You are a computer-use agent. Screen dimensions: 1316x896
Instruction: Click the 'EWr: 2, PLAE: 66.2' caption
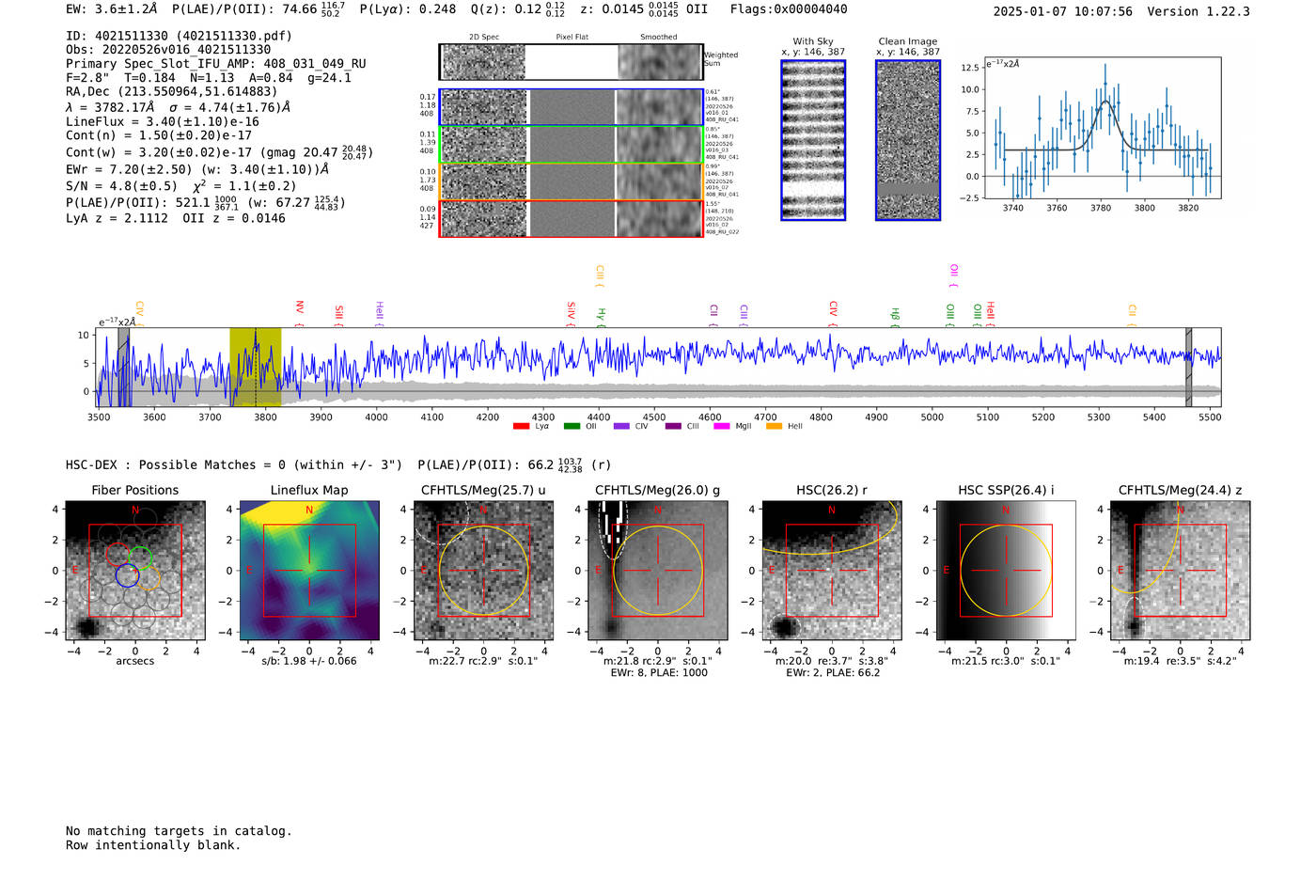pos(833,673)
